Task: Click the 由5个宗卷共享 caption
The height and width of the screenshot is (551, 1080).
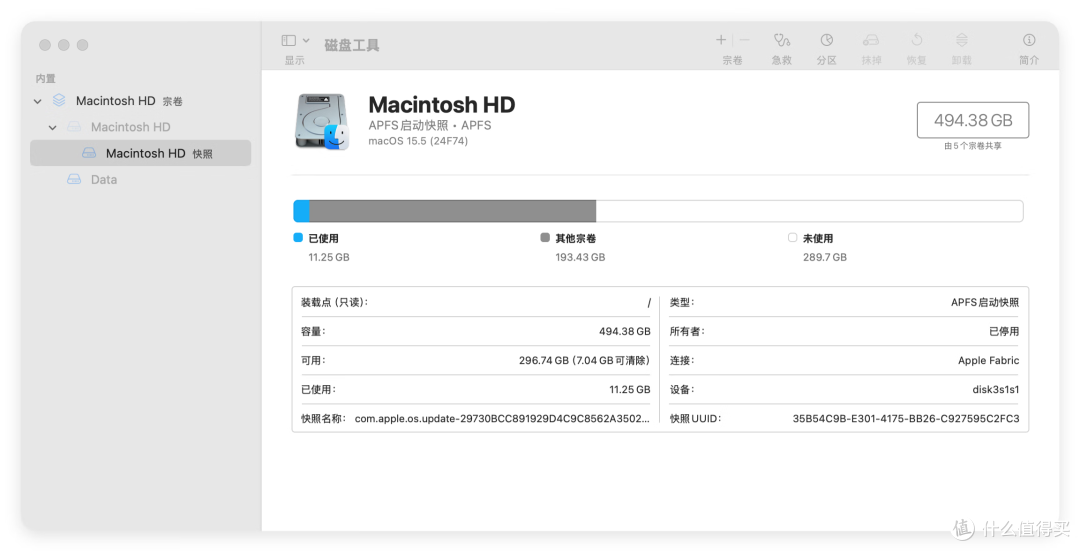Action: [x=973, y=146]
